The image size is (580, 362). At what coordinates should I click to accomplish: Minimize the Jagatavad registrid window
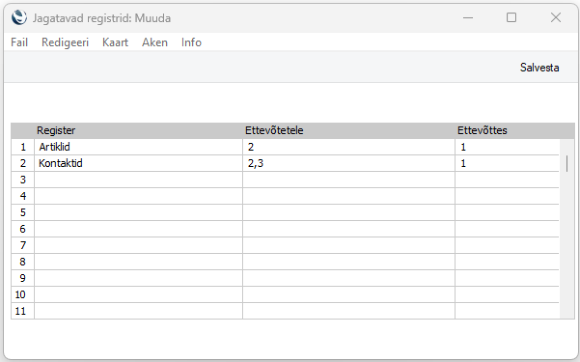click(468, 17)
